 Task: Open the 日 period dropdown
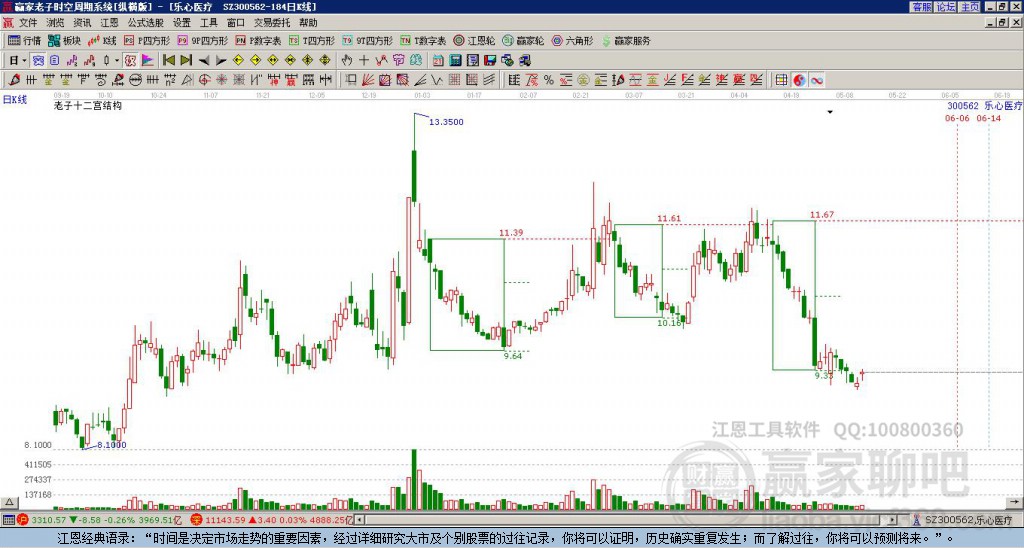point(17,60)
